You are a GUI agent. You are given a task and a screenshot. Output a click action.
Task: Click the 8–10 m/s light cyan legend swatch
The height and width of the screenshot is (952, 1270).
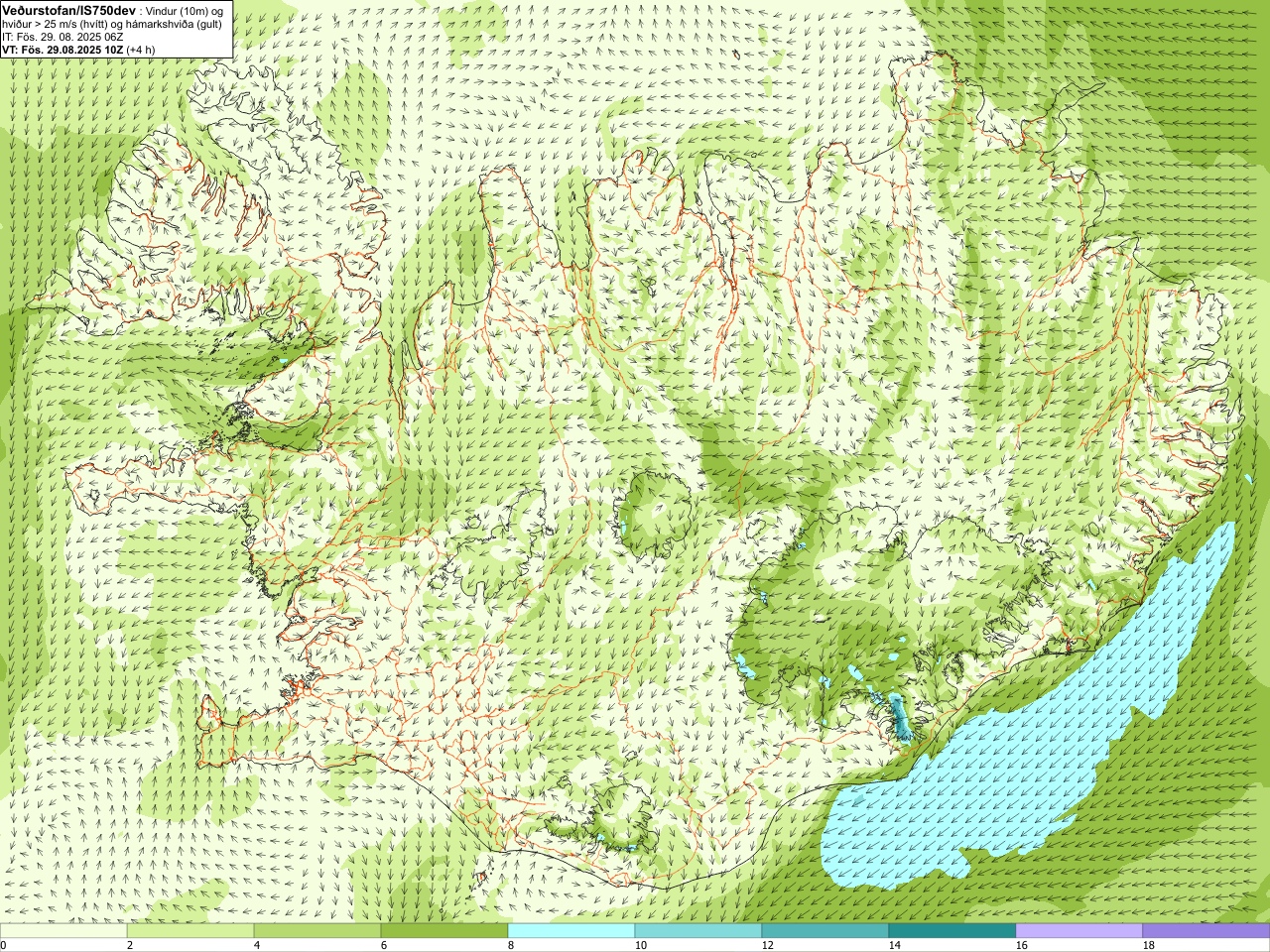coord(571,931)
